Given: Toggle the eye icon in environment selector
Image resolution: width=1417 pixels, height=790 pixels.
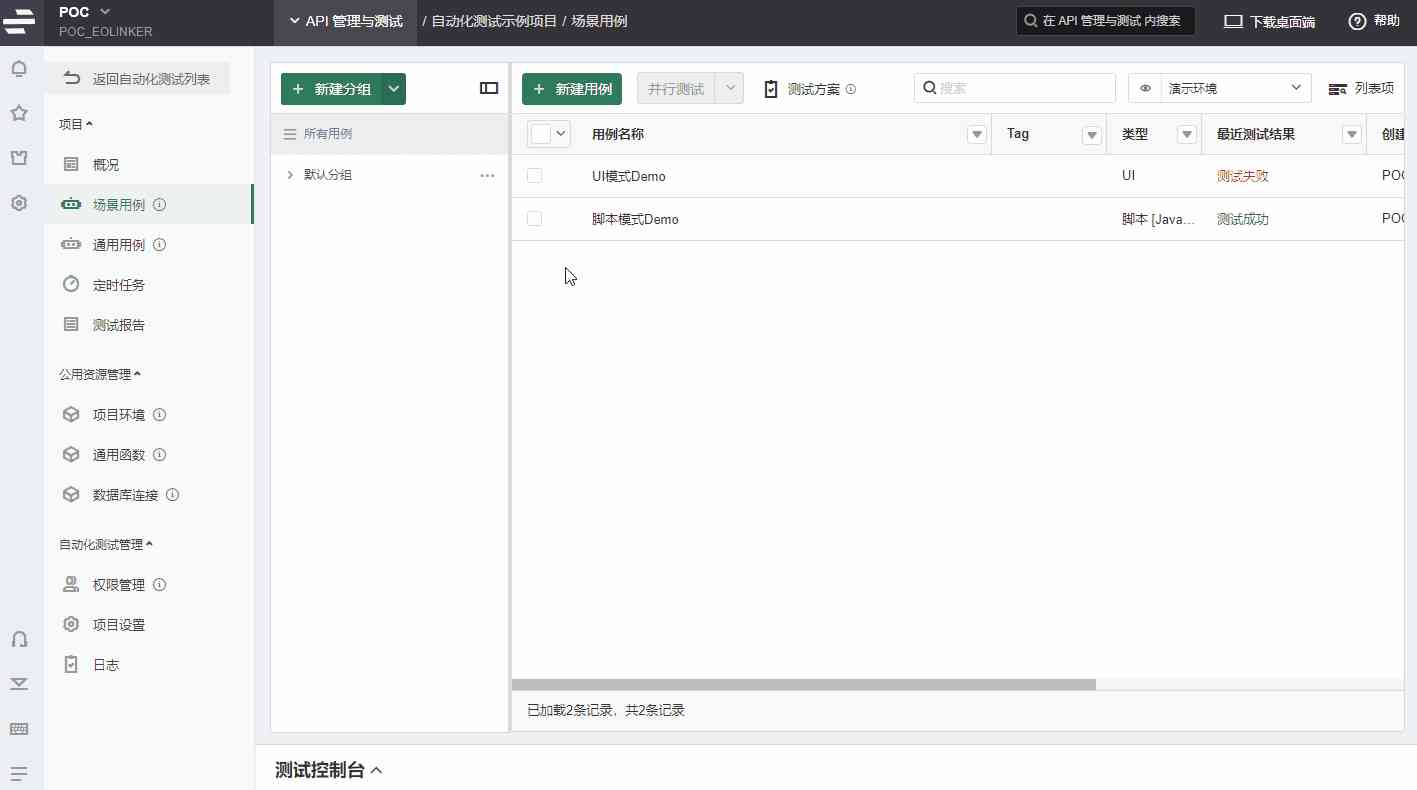Looking at the screenshot, I should [1145, 88].
